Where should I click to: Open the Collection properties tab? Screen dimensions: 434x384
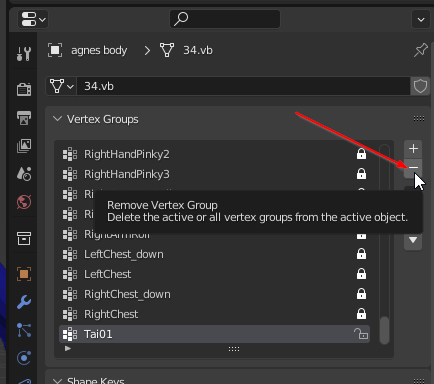coord(24,239)
